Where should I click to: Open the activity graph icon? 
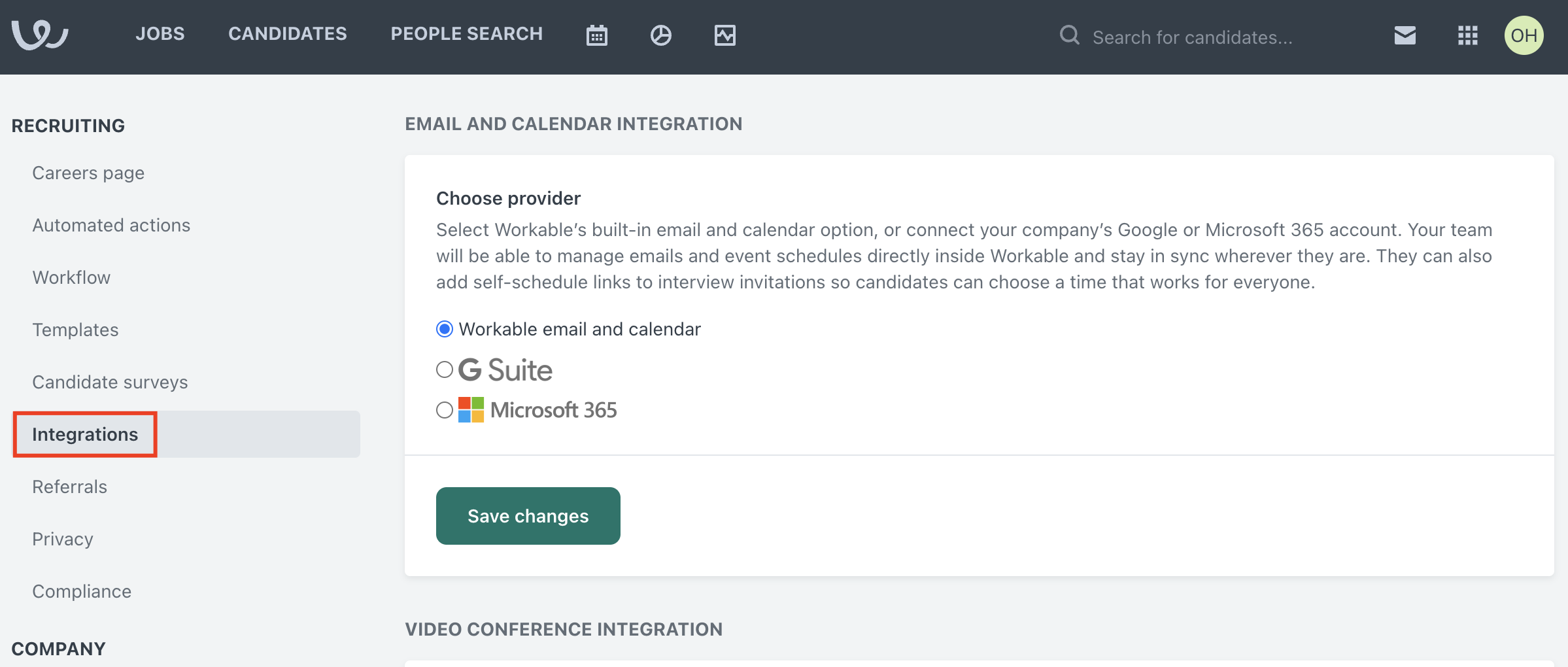click(724, 35)
